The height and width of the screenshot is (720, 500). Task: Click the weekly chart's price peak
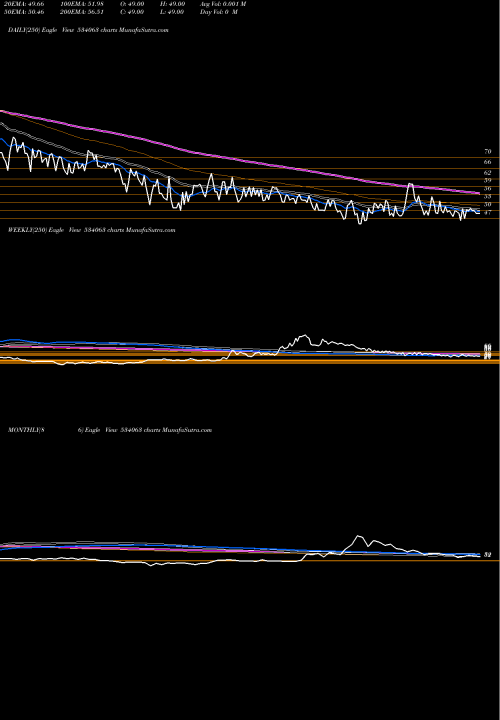[x=303, y=336]
